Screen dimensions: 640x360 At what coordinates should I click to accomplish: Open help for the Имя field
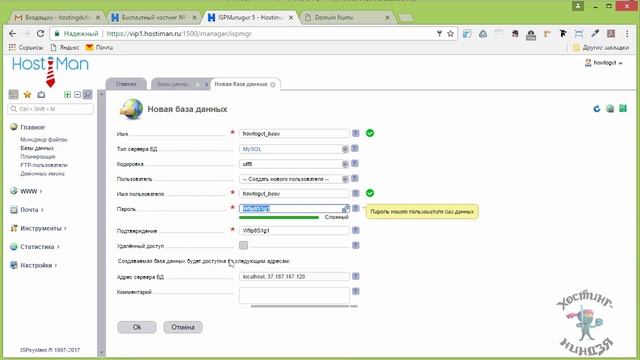356,133
